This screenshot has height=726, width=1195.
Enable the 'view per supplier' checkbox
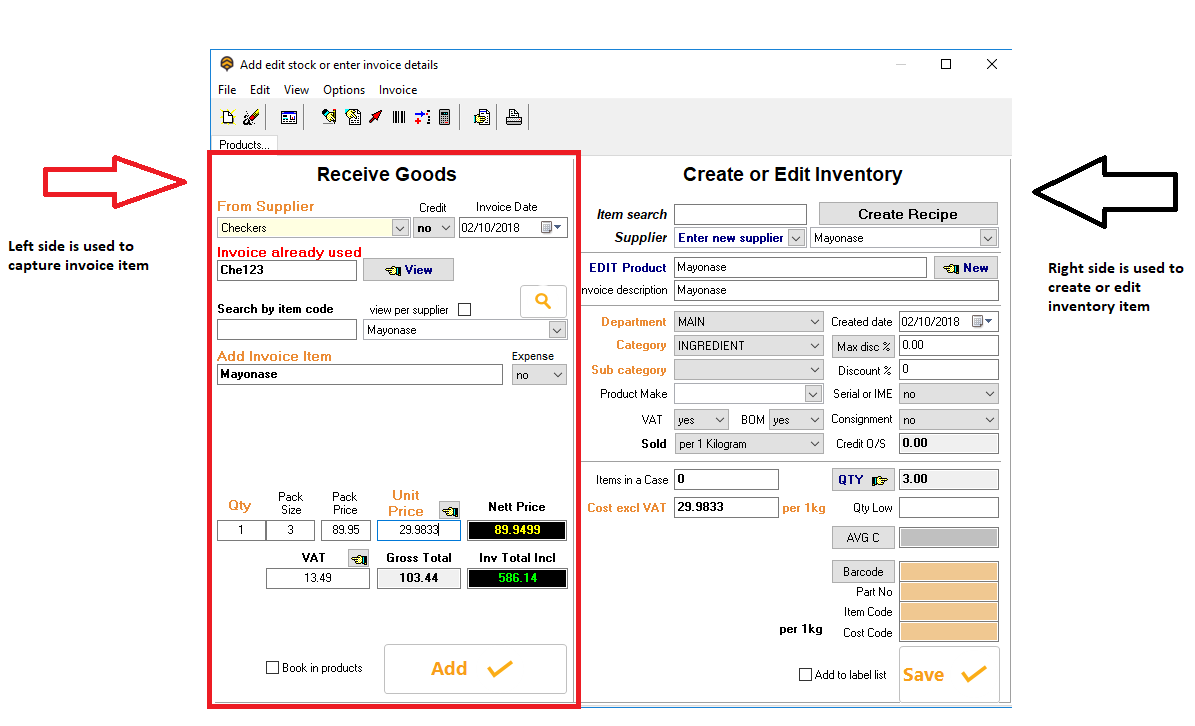(x=464, y=310)
